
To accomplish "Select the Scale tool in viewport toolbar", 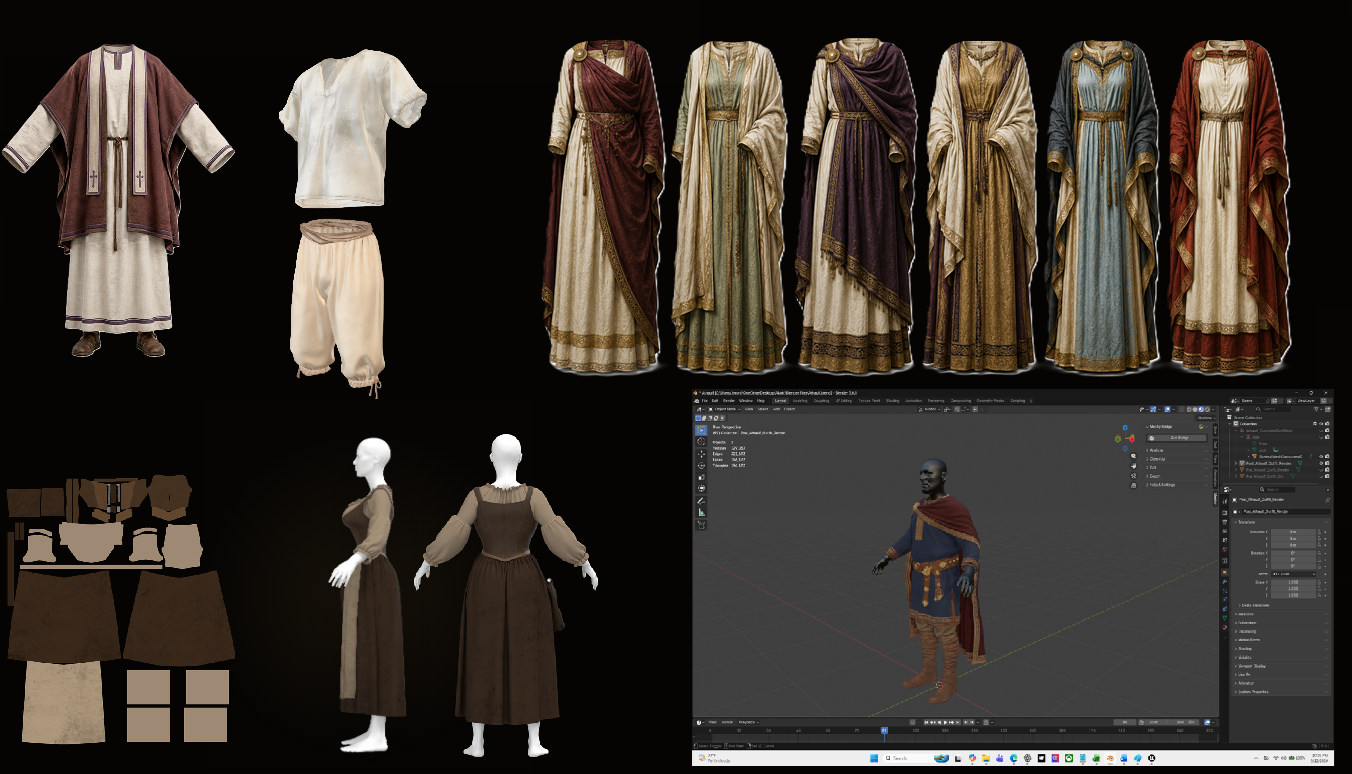I will click(x=701, y=477).
